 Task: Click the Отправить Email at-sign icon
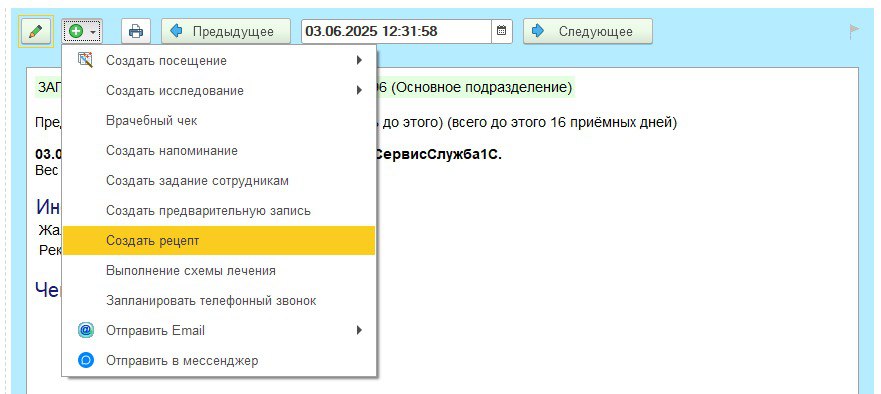point(85,330)
